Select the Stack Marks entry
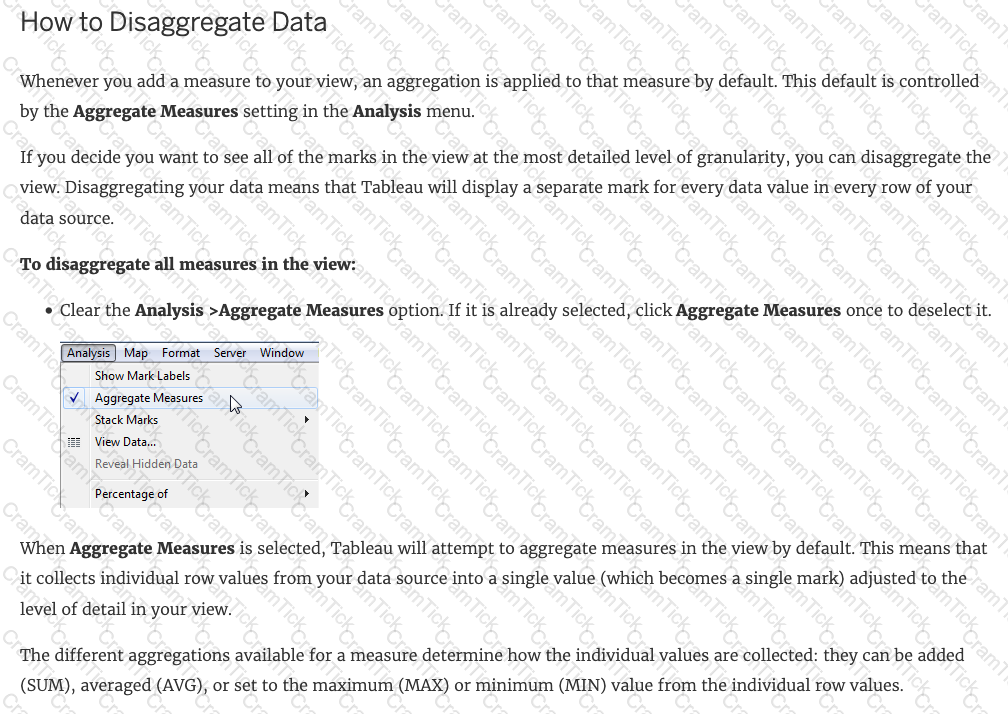 coord(126,420)
